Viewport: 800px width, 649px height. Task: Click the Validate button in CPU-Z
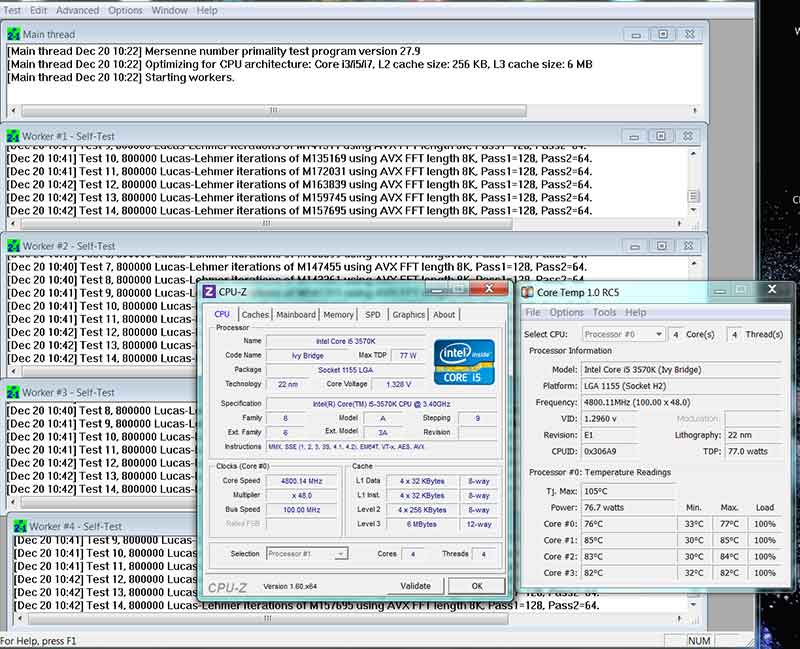(415, 586)
